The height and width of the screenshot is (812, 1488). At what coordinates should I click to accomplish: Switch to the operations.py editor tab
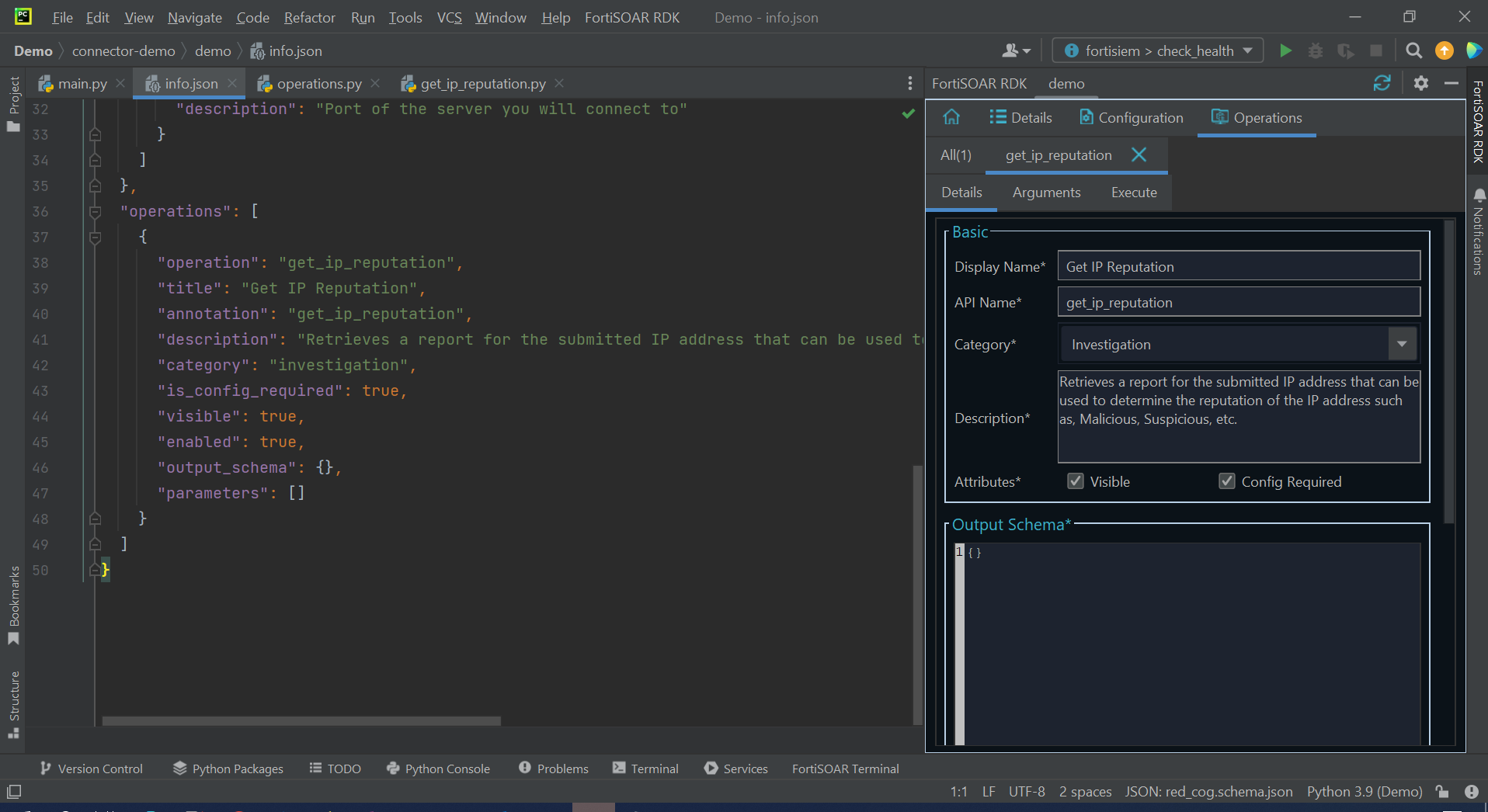tap(318, 84)
